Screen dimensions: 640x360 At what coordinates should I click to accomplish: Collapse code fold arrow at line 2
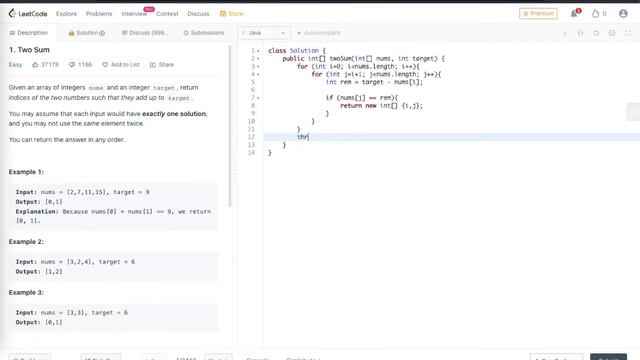258,59
